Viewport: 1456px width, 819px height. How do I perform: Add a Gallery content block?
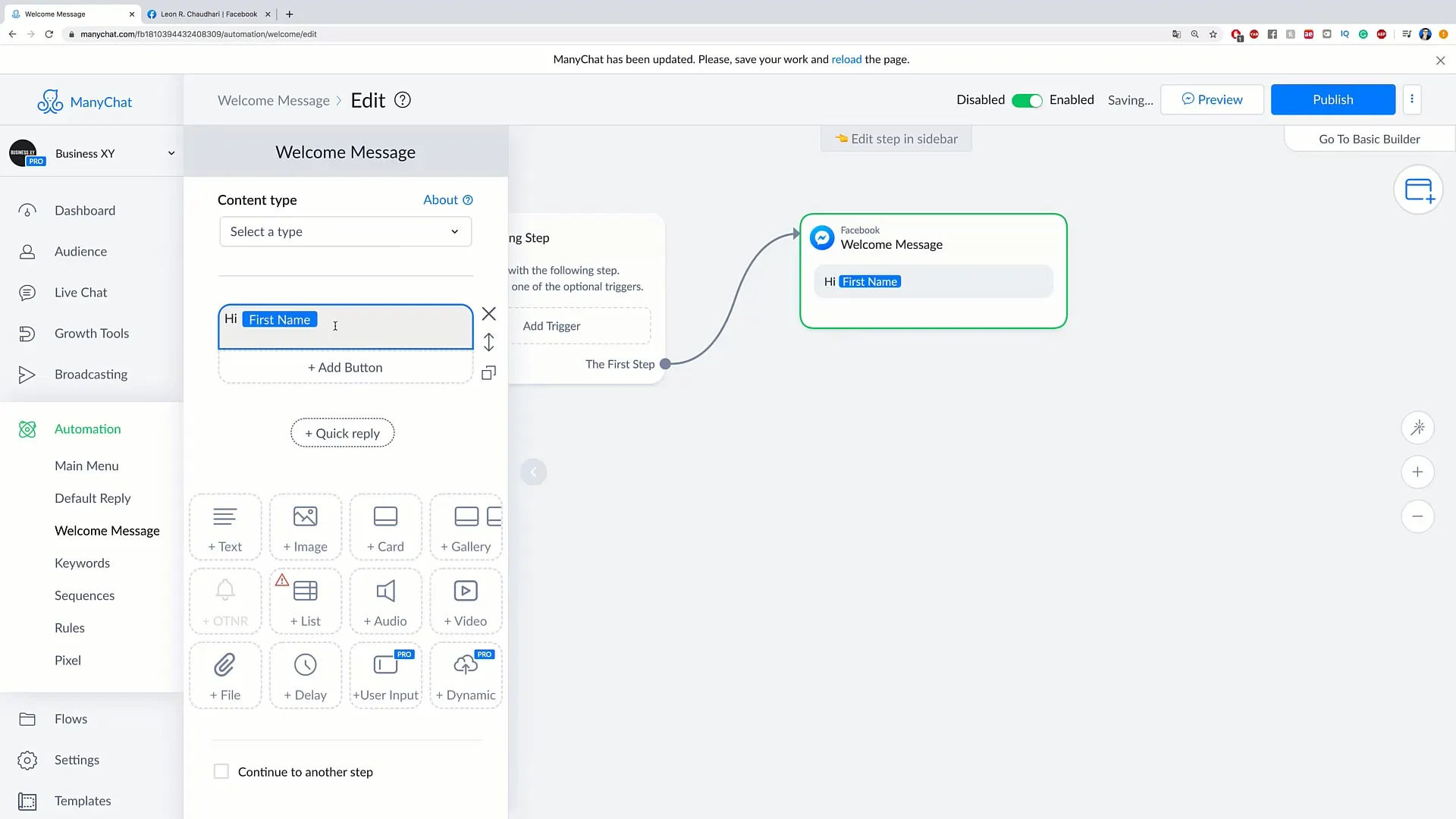[x=466, y=528]
